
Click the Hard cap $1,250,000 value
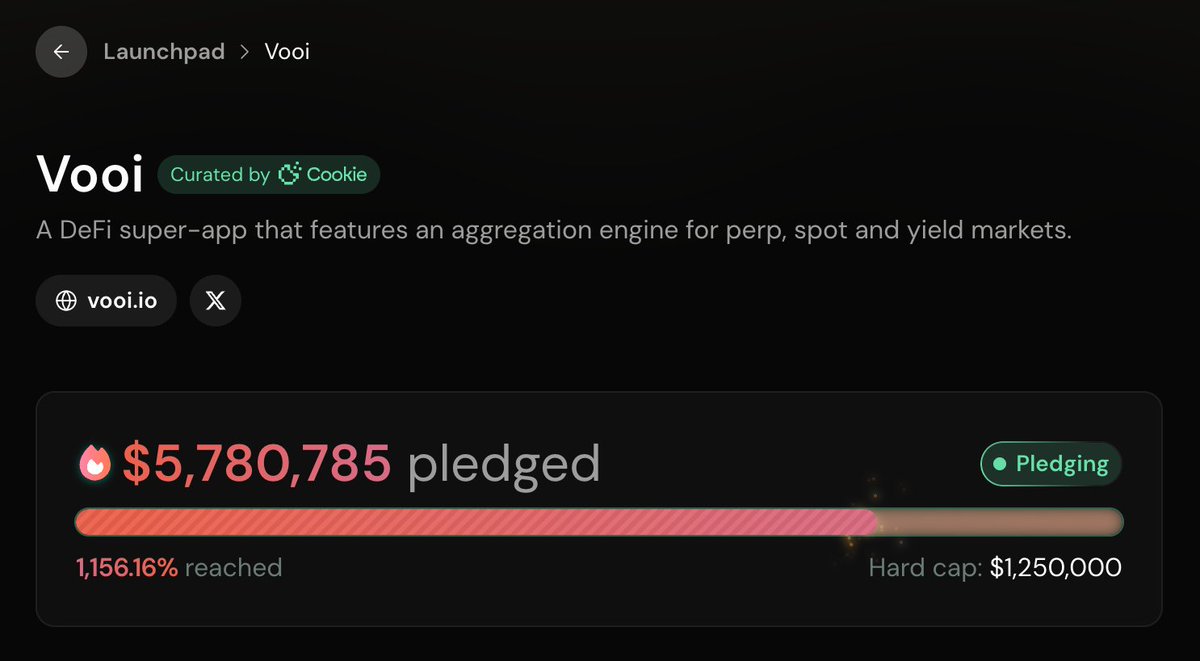click(x=1055, y=568)
